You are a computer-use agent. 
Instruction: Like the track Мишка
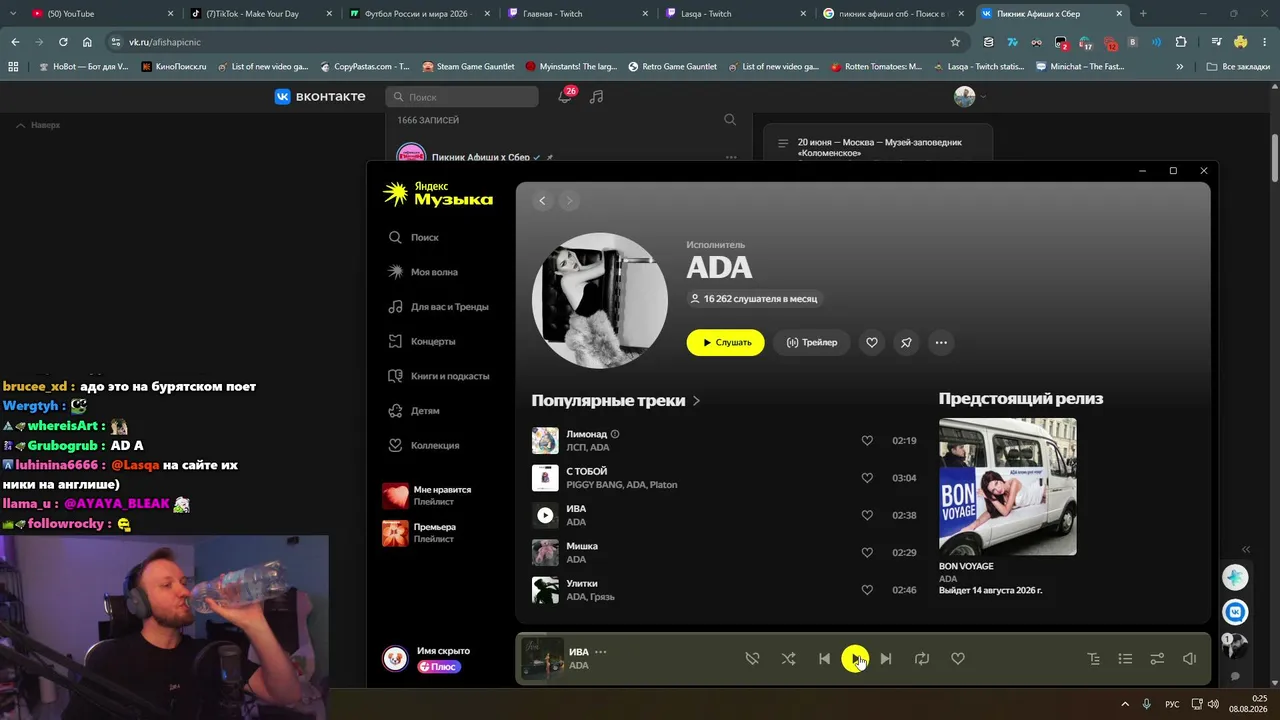point(867,553)
